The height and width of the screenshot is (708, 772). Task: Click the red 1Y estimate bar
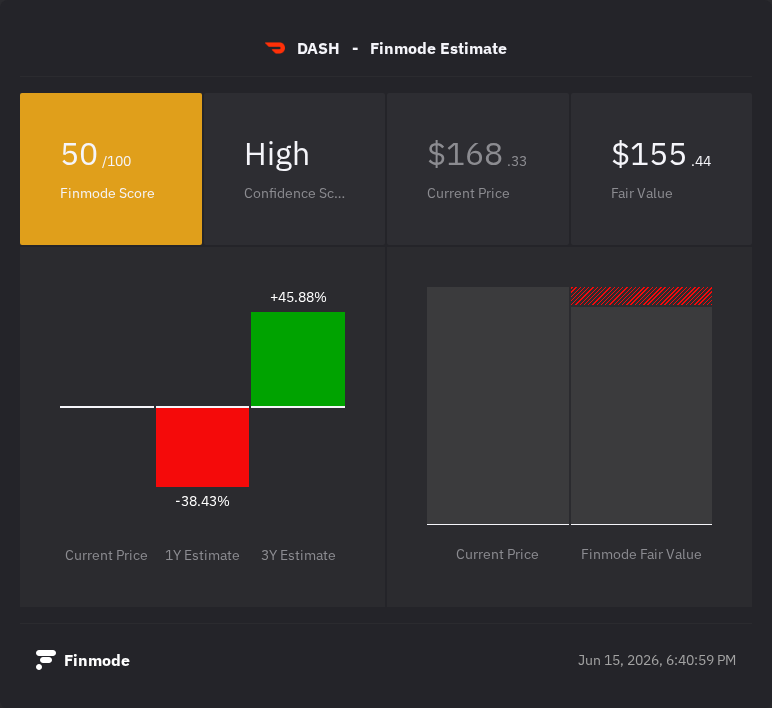click(x=202, y=447)
